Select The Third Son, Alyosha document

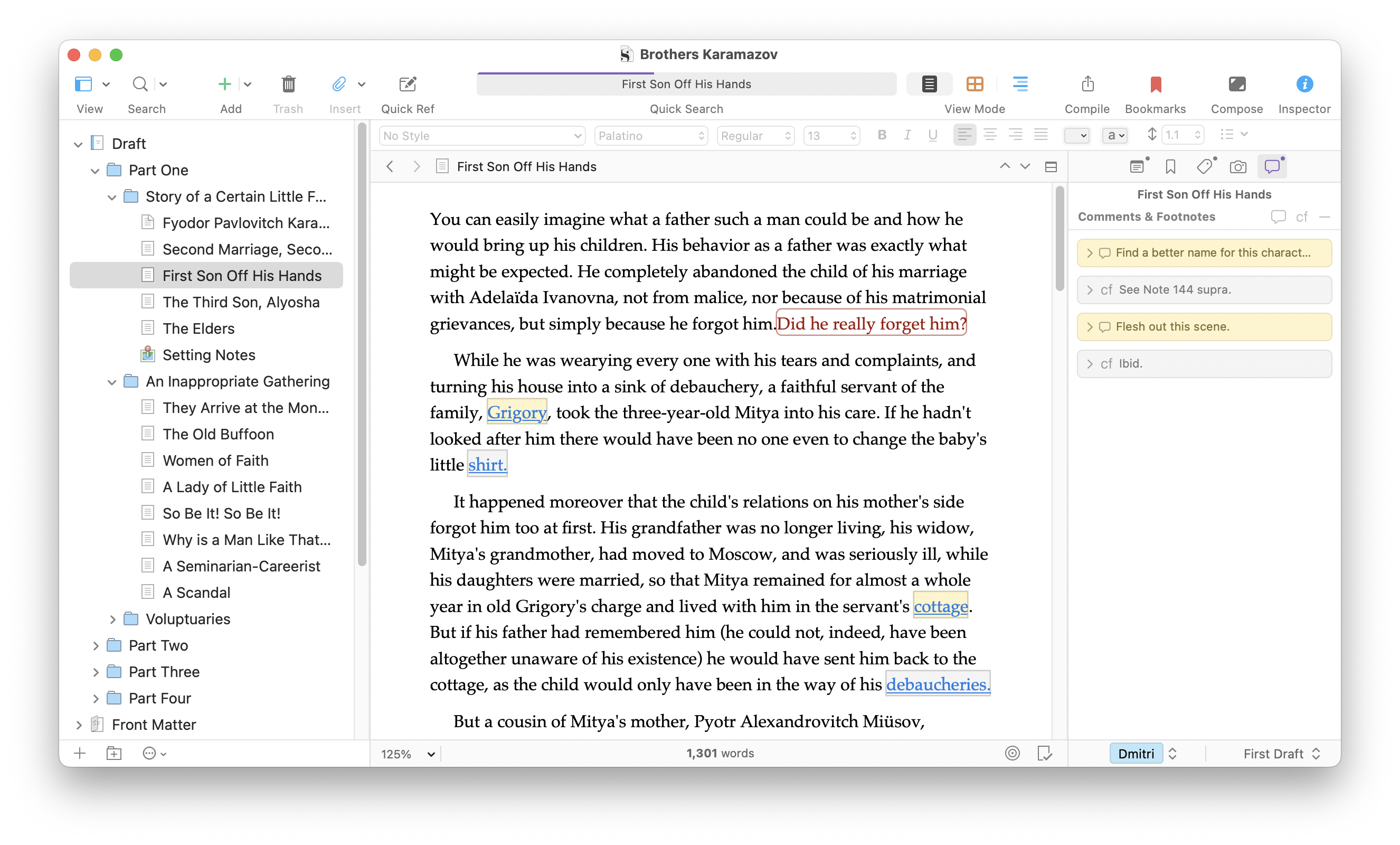coord(241,302)
